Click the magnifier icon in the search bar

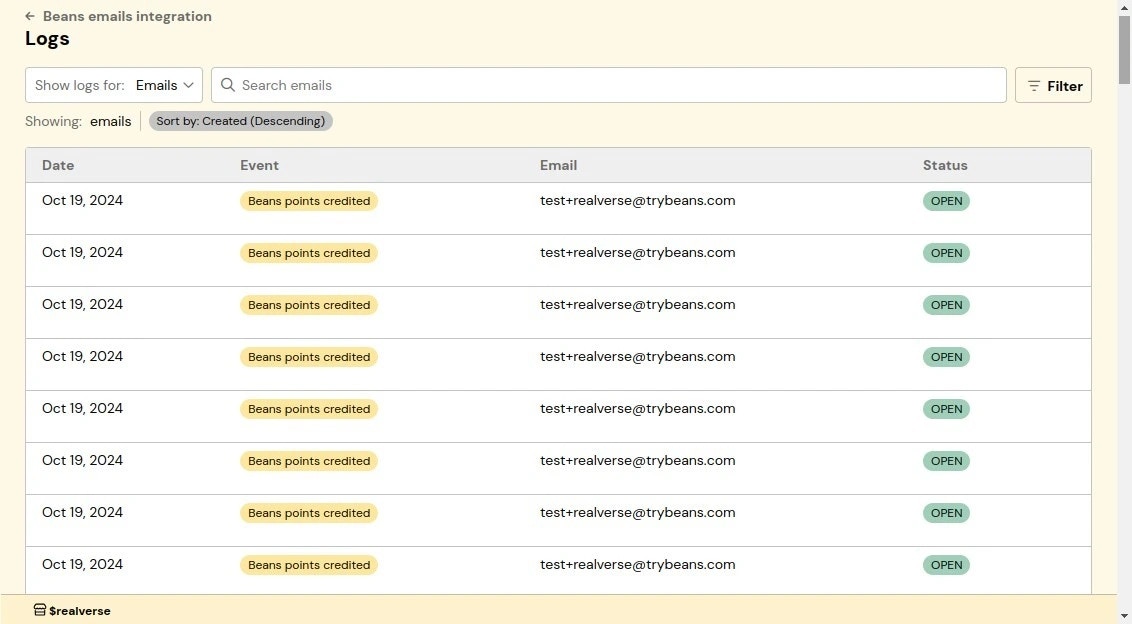click(227, 85)
